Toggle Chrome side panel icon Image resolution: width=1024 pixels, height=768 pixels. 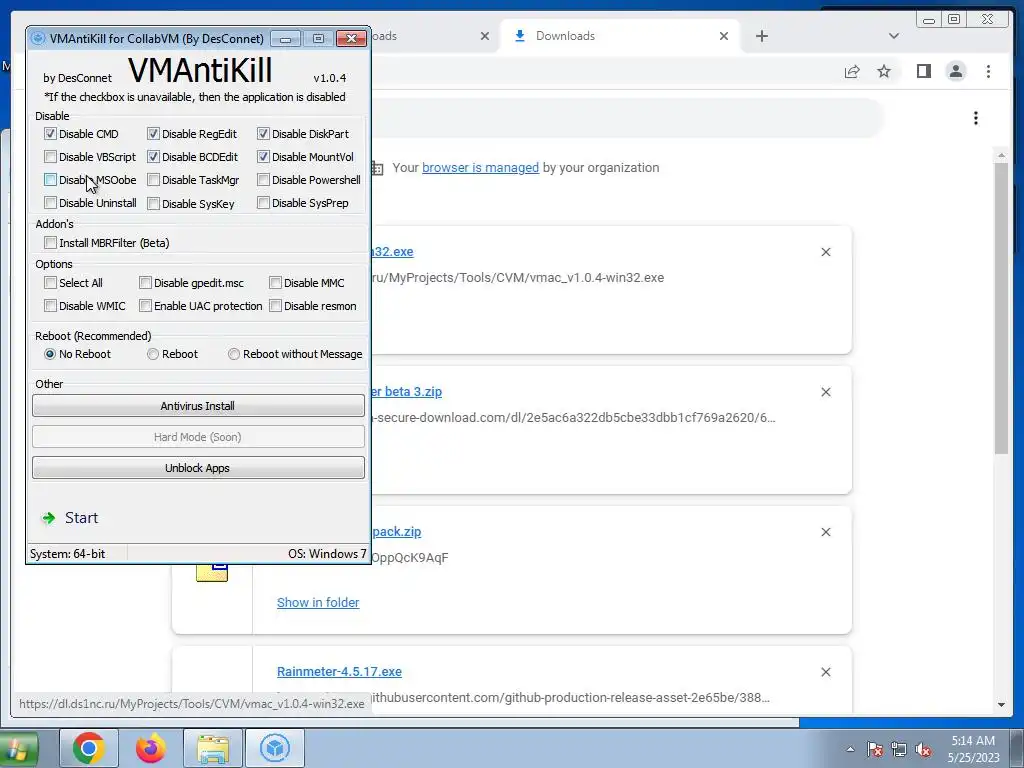pos(923,71)
